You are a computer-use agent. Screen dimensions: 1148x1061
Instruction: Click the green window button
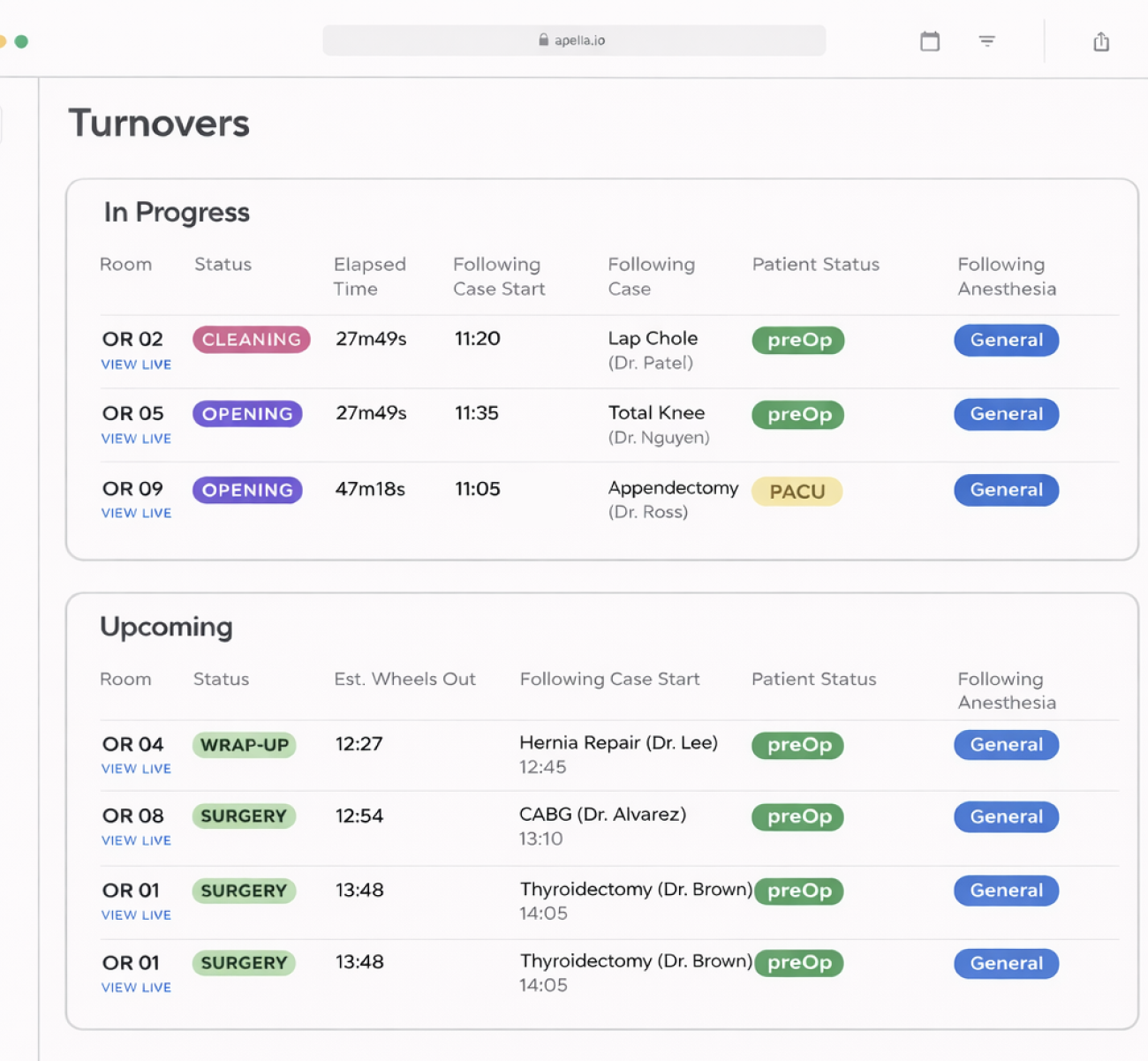coord(21,41)
